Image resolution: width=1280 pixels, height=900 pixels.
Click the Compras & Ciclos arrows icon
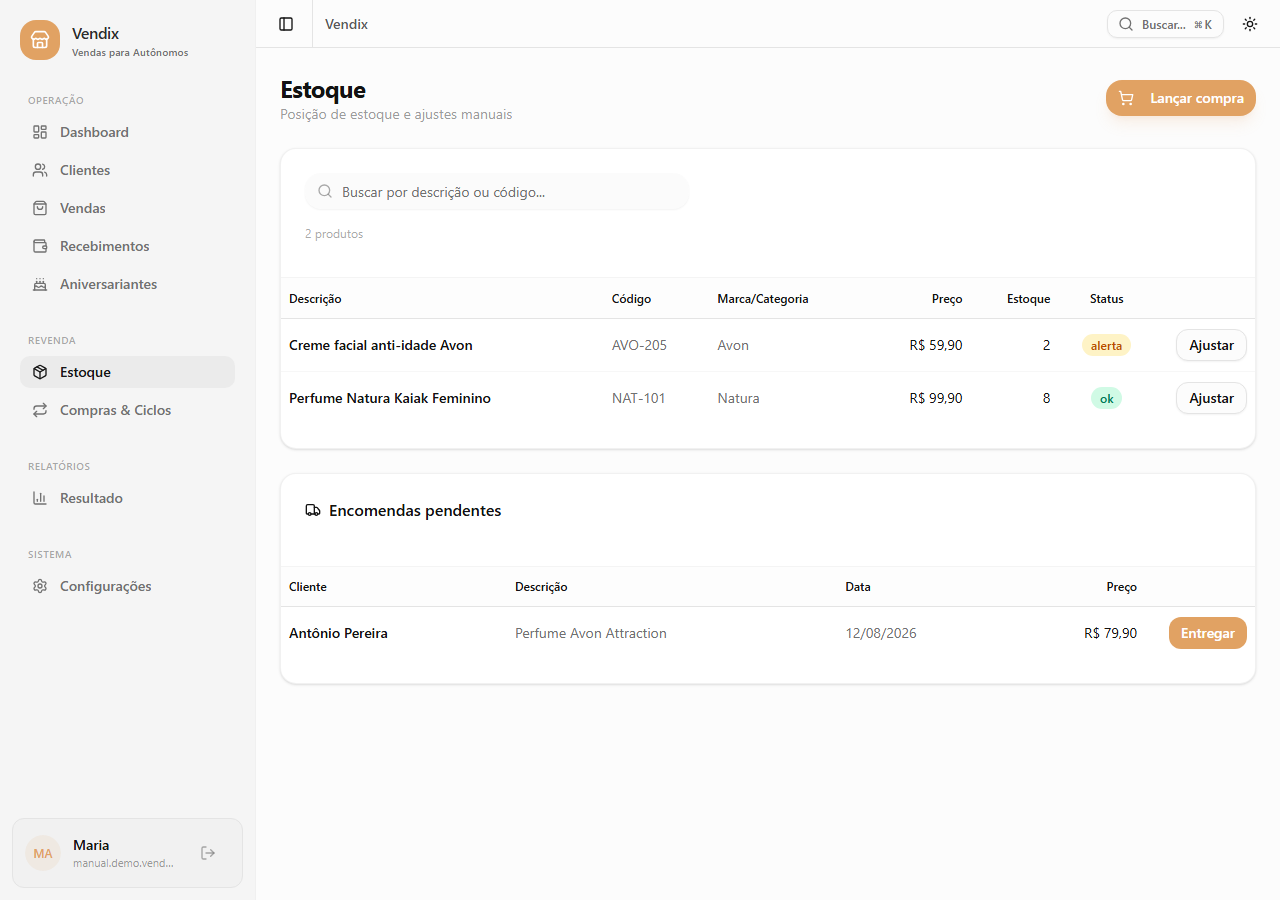point(40,410)
